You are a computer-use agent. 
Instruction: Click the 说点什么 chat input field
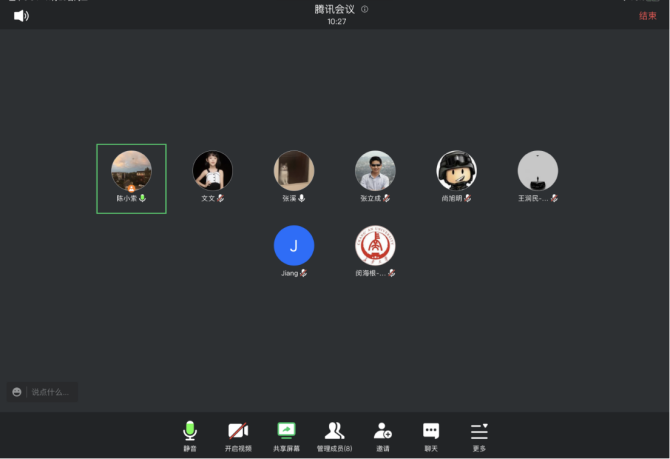coord(50,392)
